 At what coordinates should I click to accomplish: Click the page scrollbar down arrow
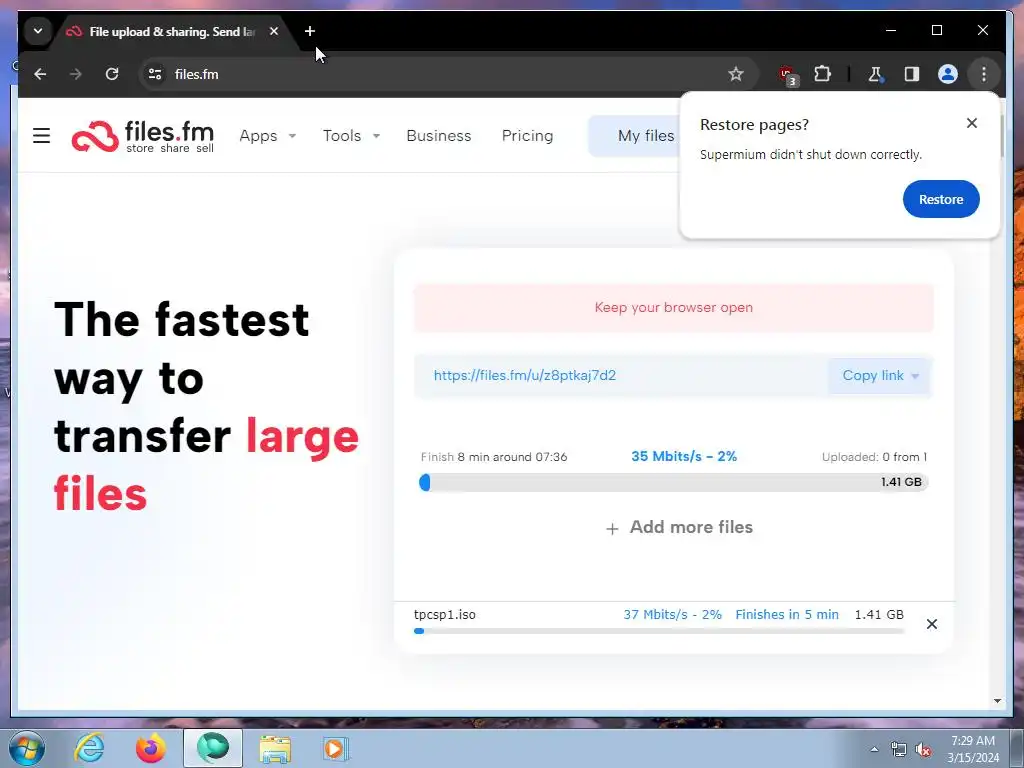[997, 701]
